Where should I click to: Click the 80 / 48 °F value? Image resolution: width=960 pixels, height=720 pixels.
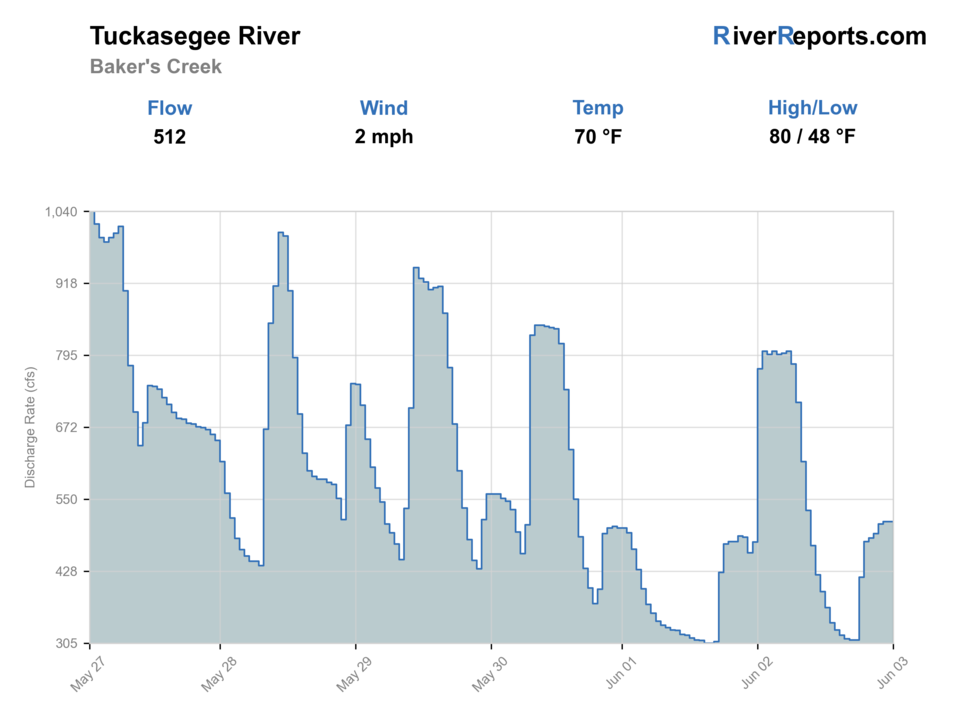tap(812, 137)
